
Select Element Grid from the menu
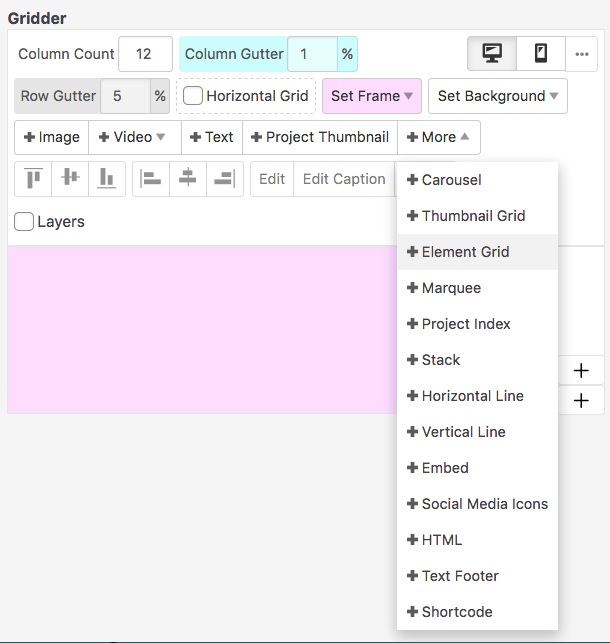(465, 252)
